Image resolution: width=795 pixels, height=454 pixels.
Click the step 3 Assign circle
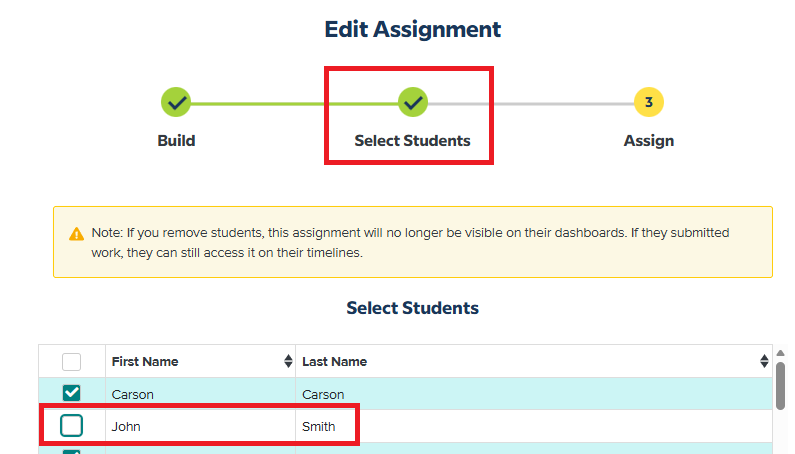pos(649,101)
